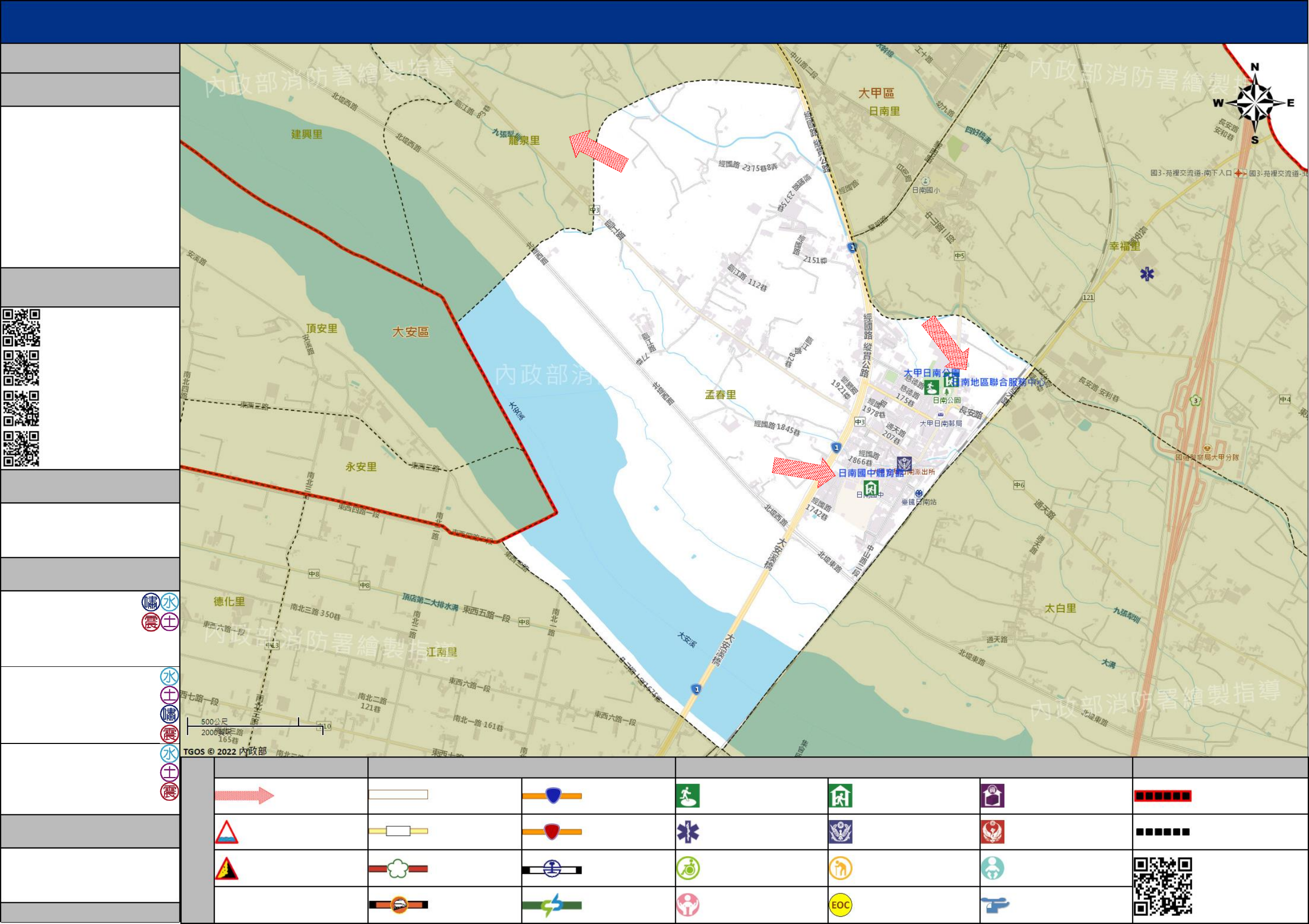Click the green running-man outdoor shelter legend icon
The width and height of the screenshot is (1309, 924).
tap(688, 796)
